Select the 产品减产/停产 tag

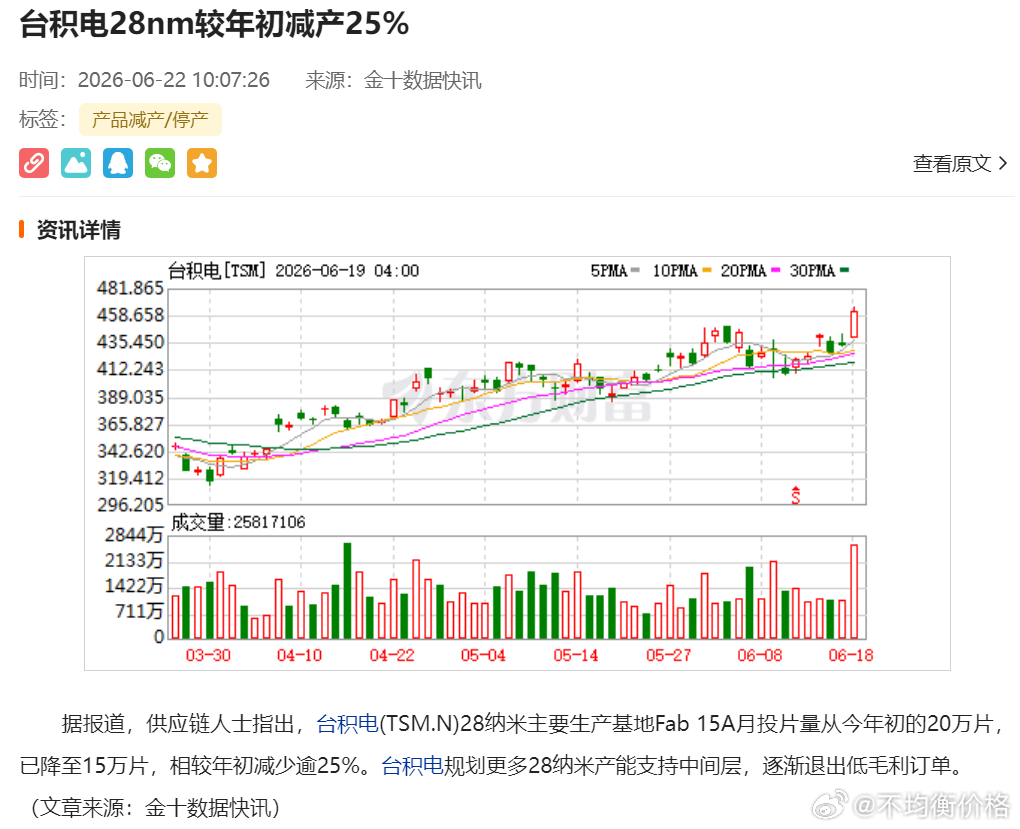click(150, 120)
